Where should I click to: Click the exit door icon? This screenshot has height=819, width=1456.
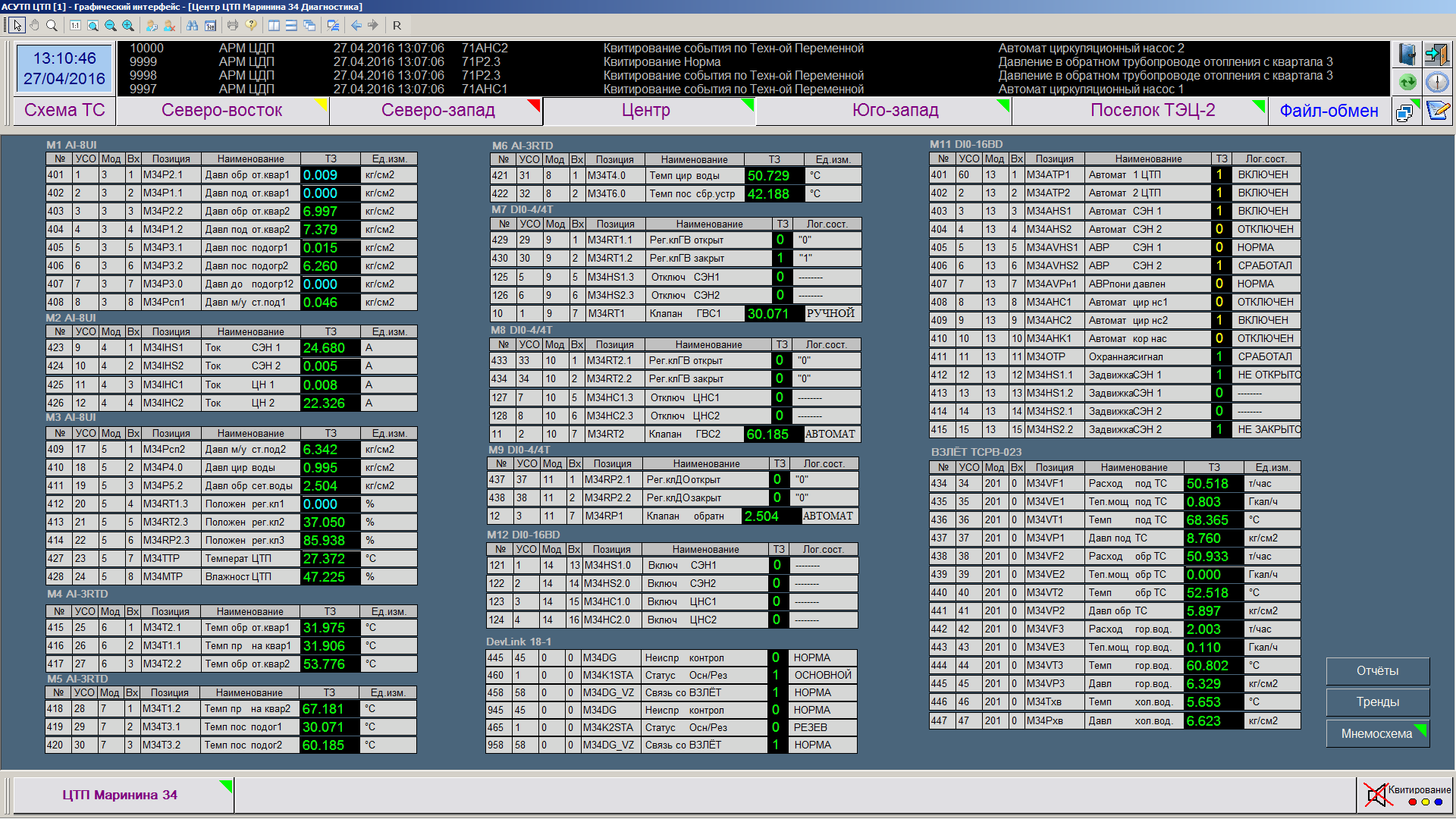[x=1437, y=55]
